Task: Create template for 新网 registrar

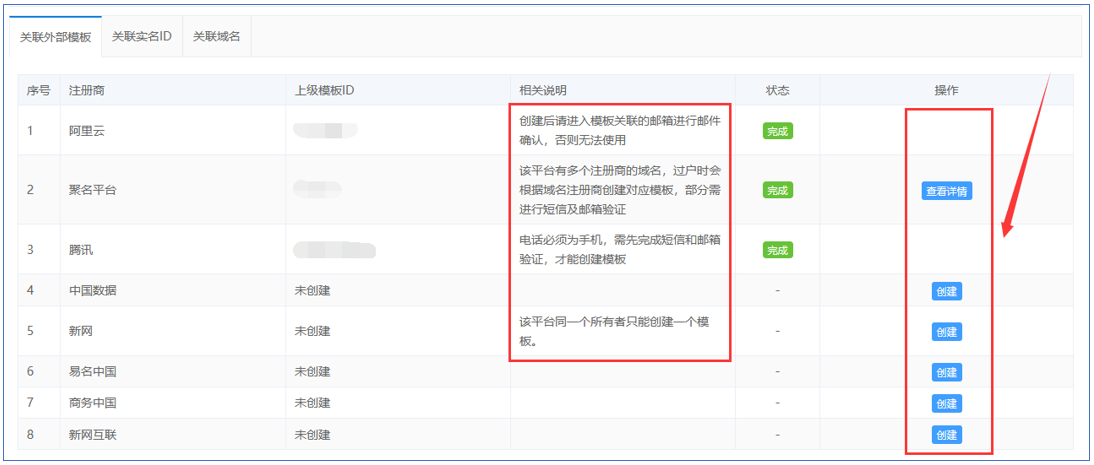Action: 946,332
